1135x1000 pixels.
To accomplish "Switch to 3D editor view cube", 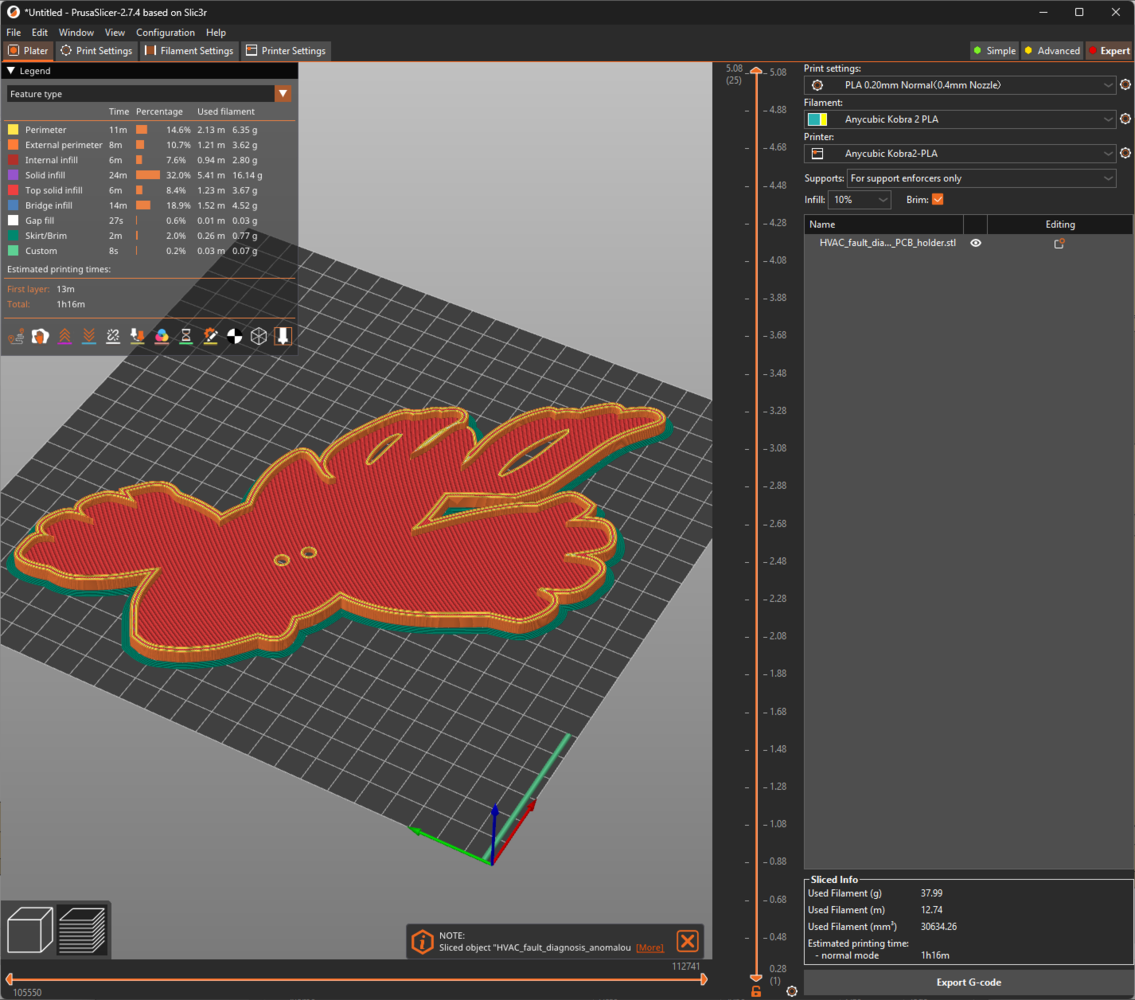I will point(30,929).
